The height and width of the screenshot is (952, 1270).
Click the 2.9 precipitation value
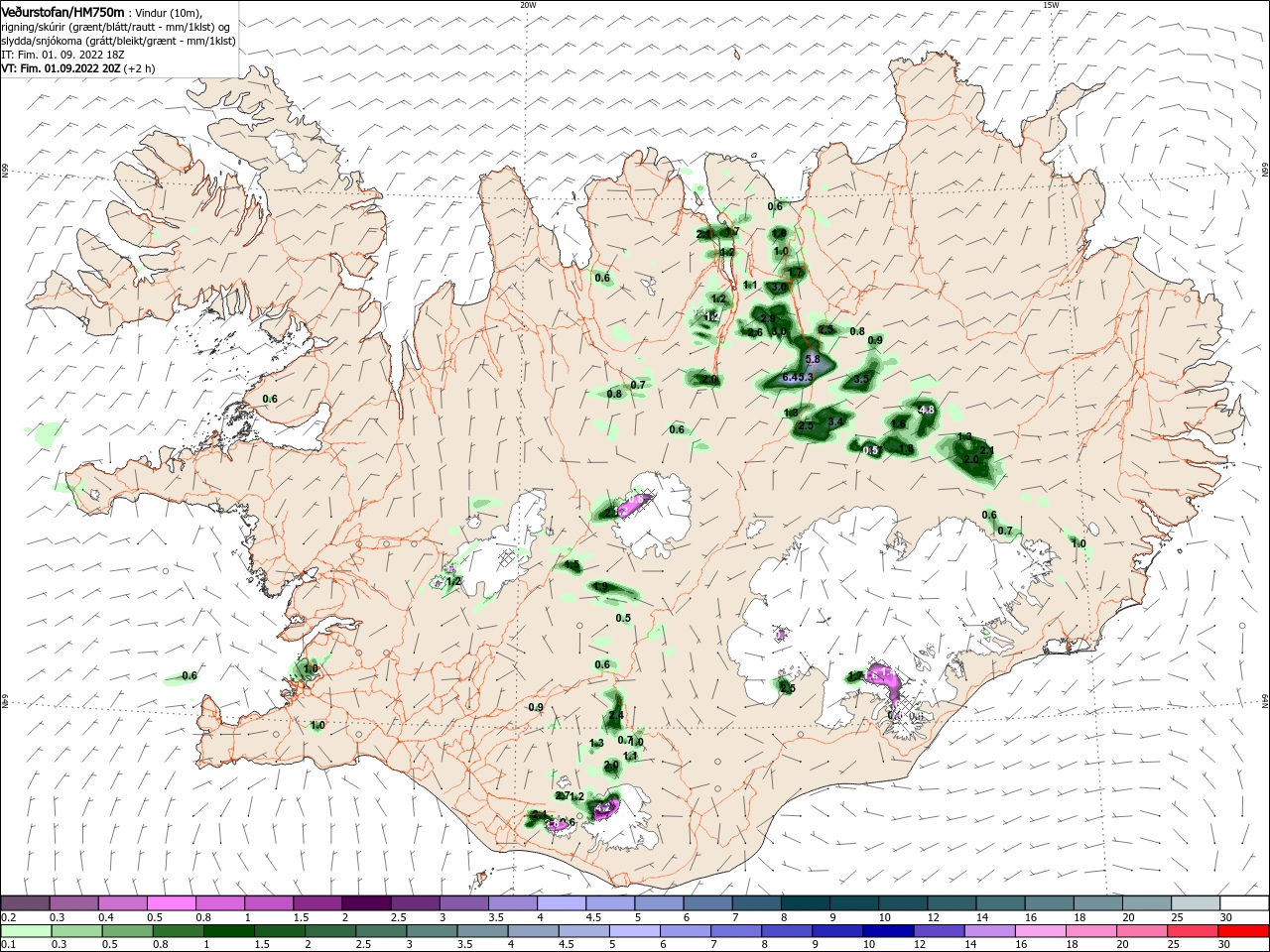point(767,318)
